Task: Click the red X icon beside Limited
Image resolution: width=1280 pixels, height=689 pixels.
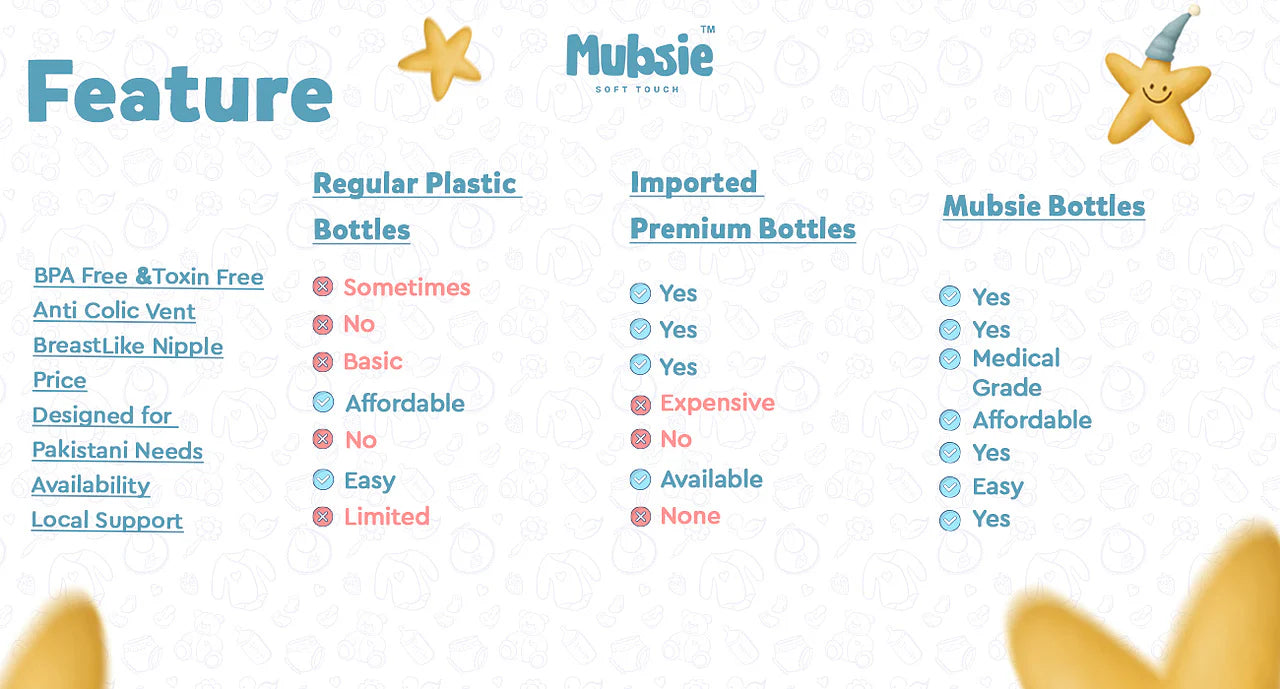Action: (322, 516)
